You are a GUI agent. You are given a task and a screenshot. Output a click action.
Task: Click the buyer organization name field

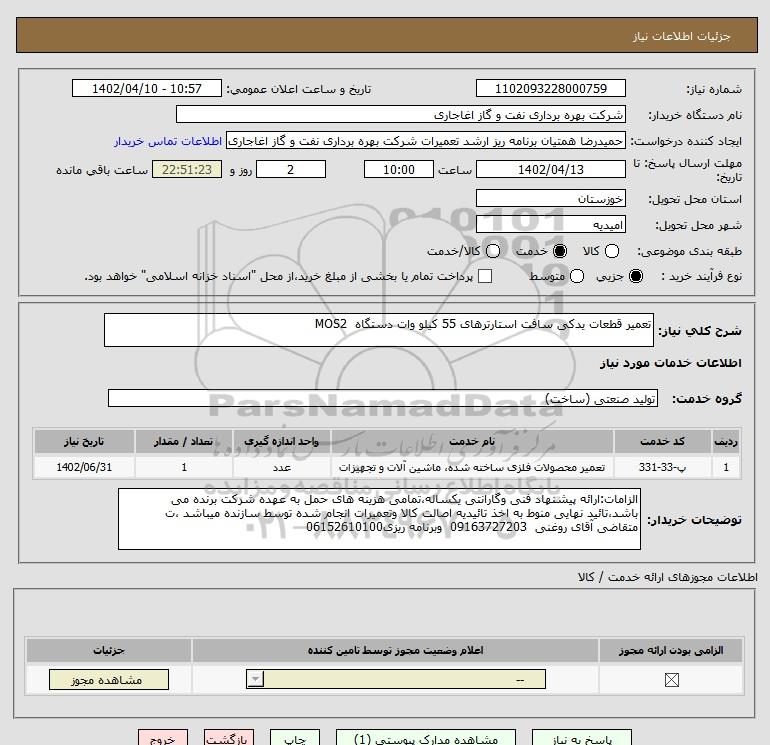pyautogui.click(x=401, y=114)
